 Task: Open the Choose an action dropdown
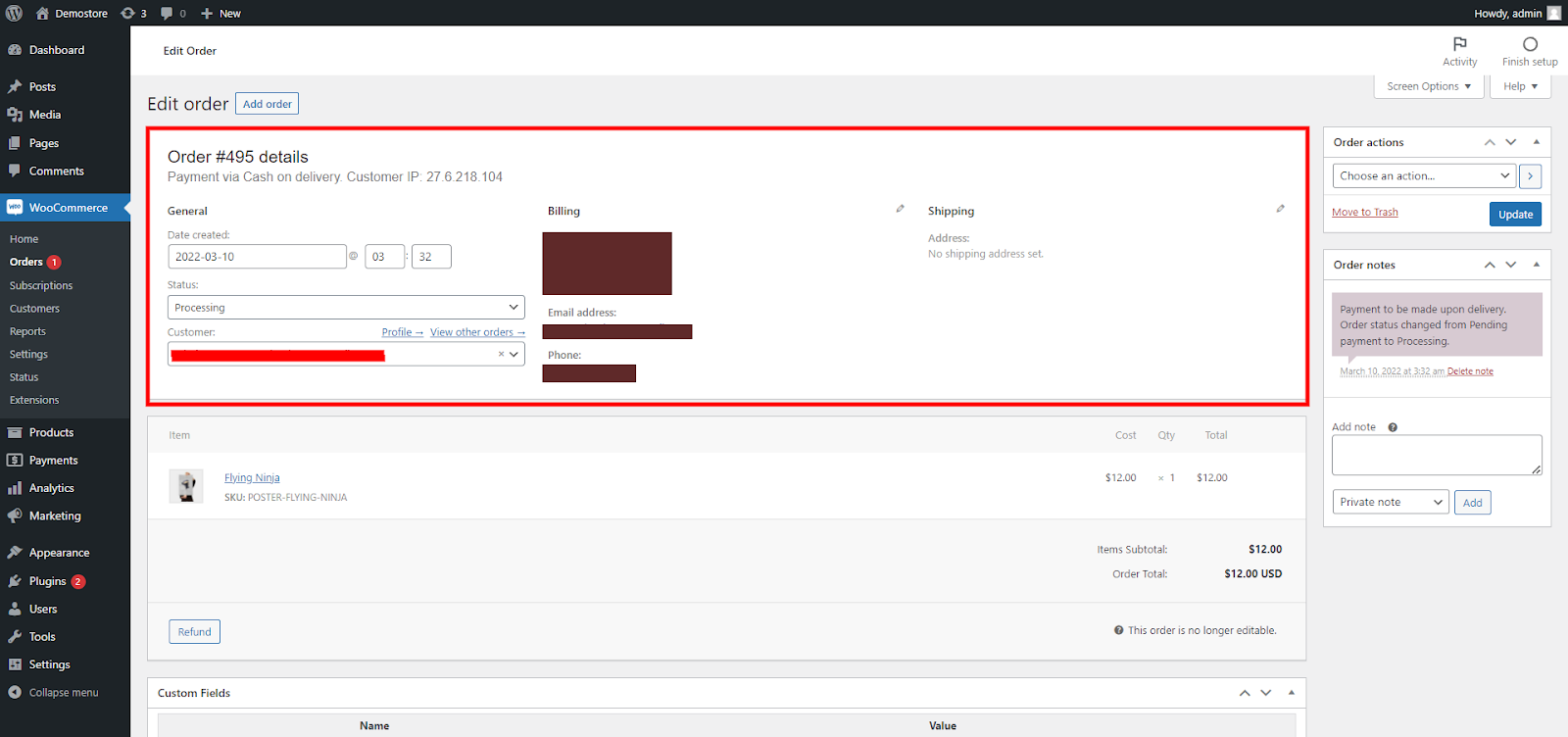(x=1424, y=176)
